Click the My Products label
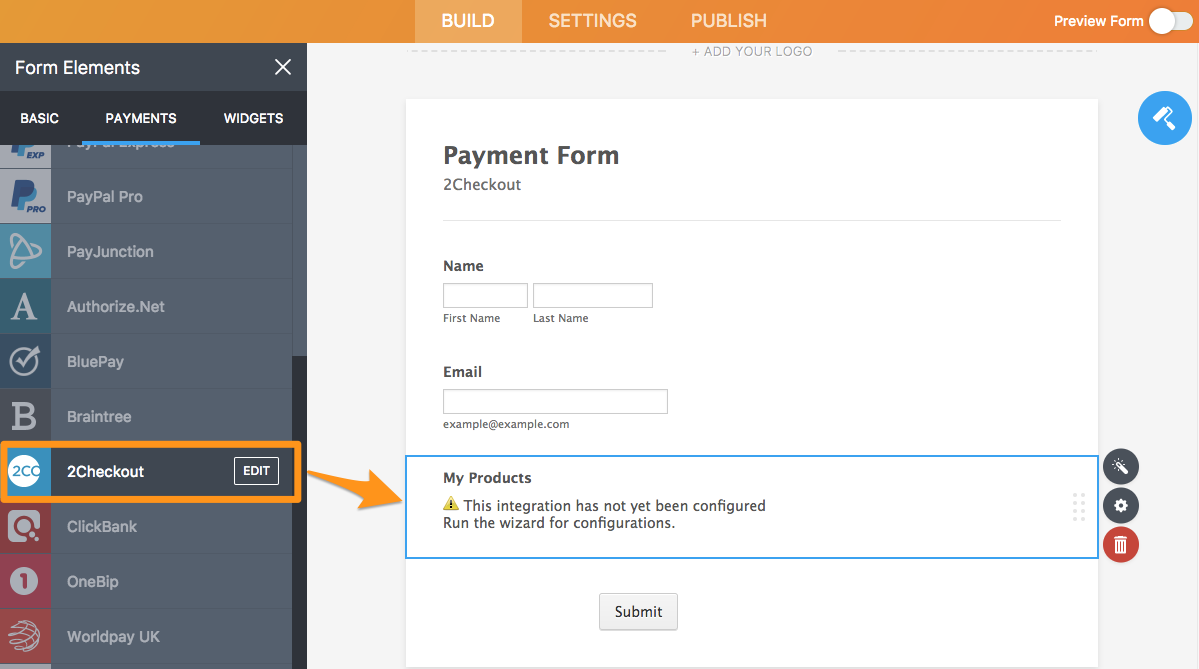The width and height of the screenshot is (1199, 669). [487, 478]
